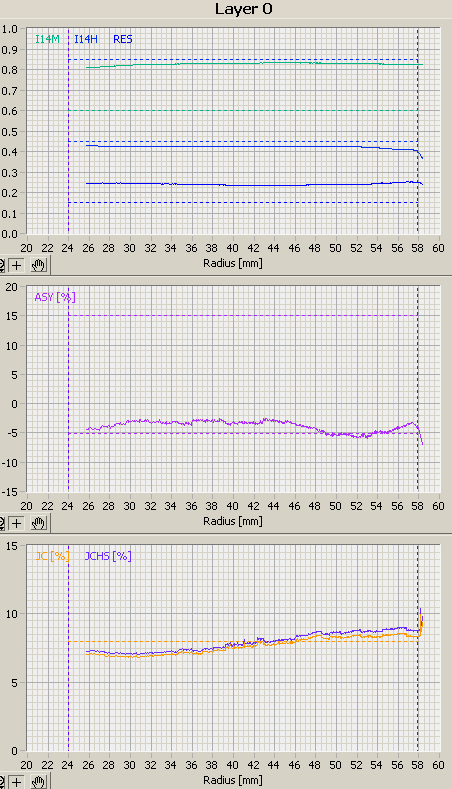The image size is (452, 789).
Task: Select the JC [%] legend label
Action: (52, 556)
